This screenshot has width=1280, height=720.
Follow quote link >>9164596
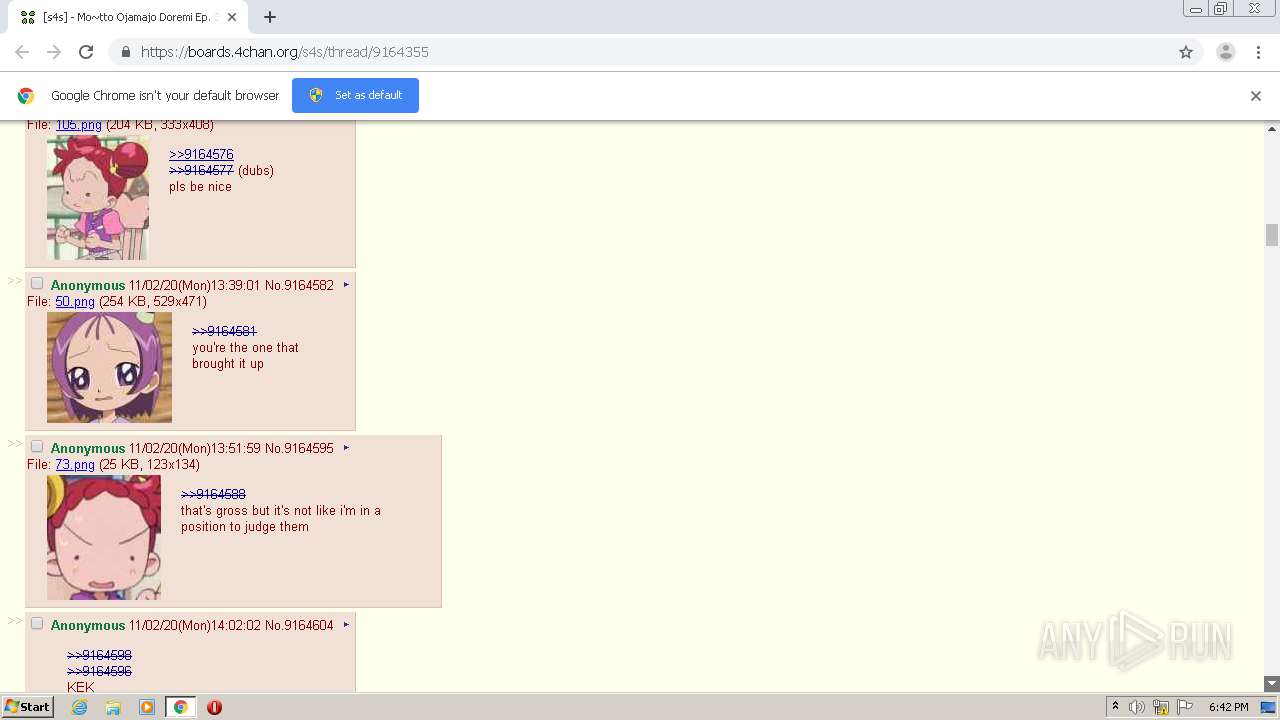99,671
